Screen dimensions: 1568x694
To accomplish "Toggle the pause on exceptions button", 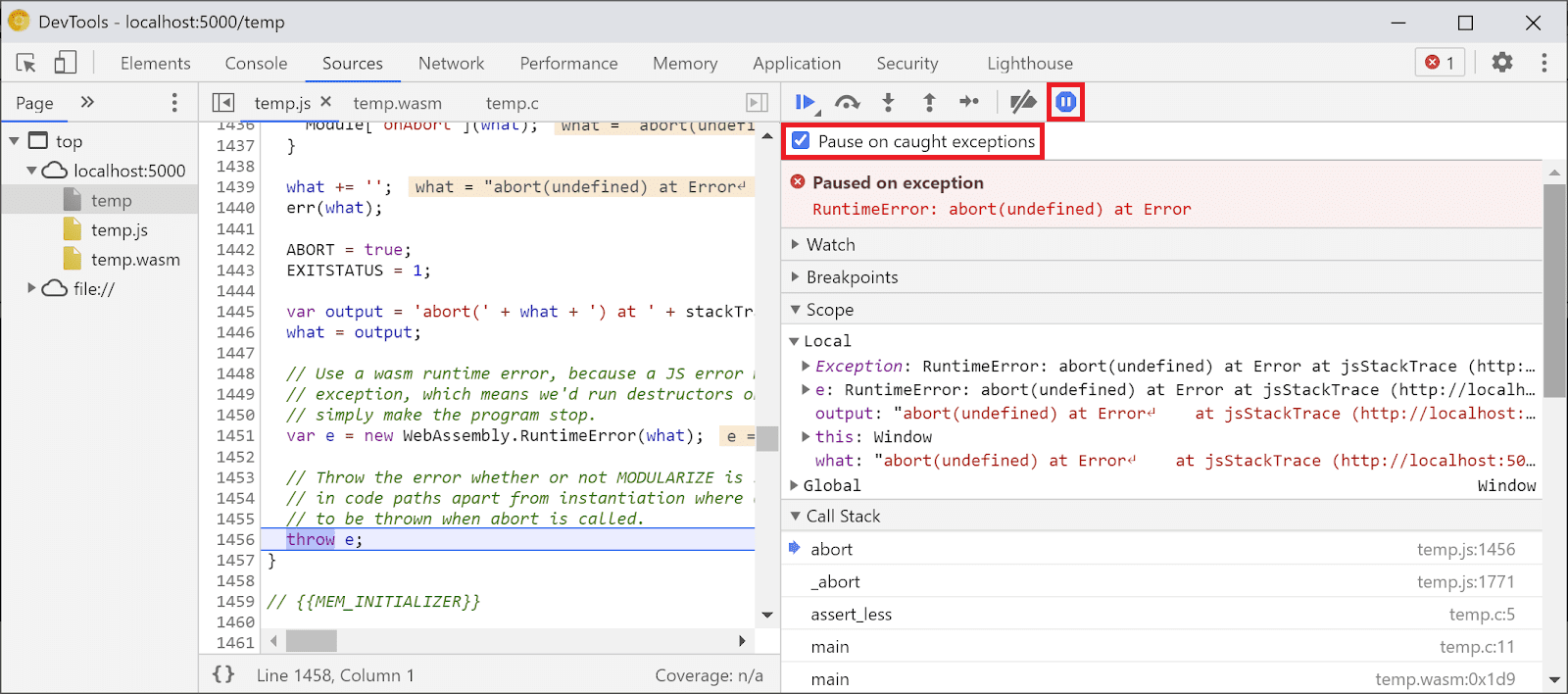I will tap(1065, 102).
